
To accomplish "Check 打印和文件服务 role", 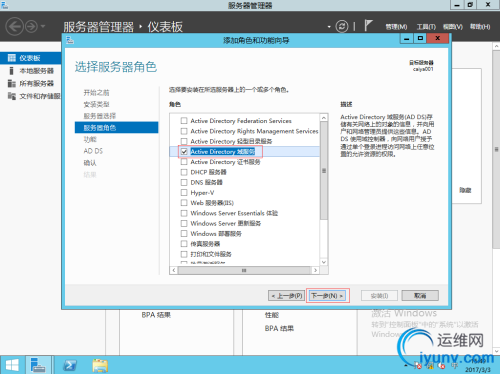I will pos(184,254).
